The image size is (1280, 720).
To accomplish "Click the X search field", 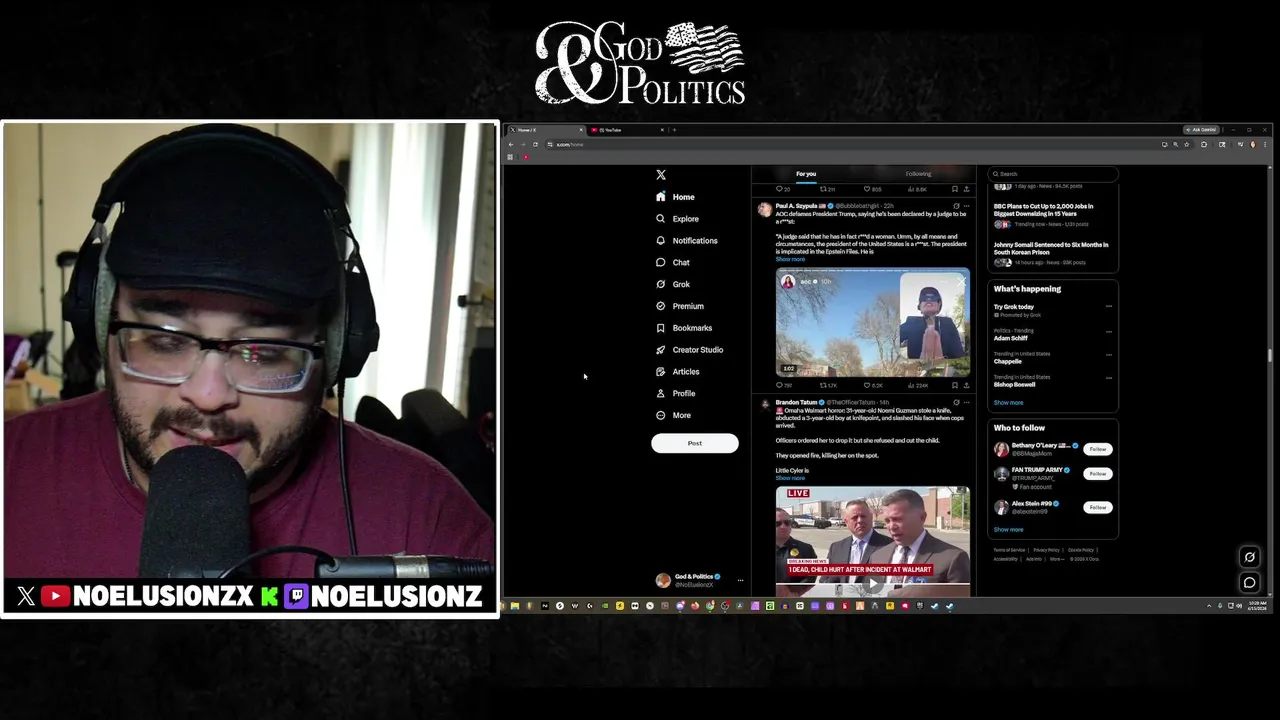I will pos(1053,174).
